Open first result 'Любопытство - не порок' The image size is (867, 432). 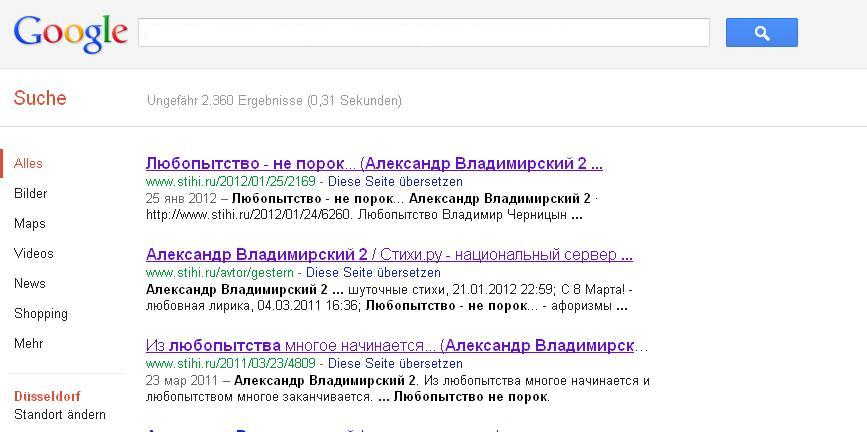(374, 163)
